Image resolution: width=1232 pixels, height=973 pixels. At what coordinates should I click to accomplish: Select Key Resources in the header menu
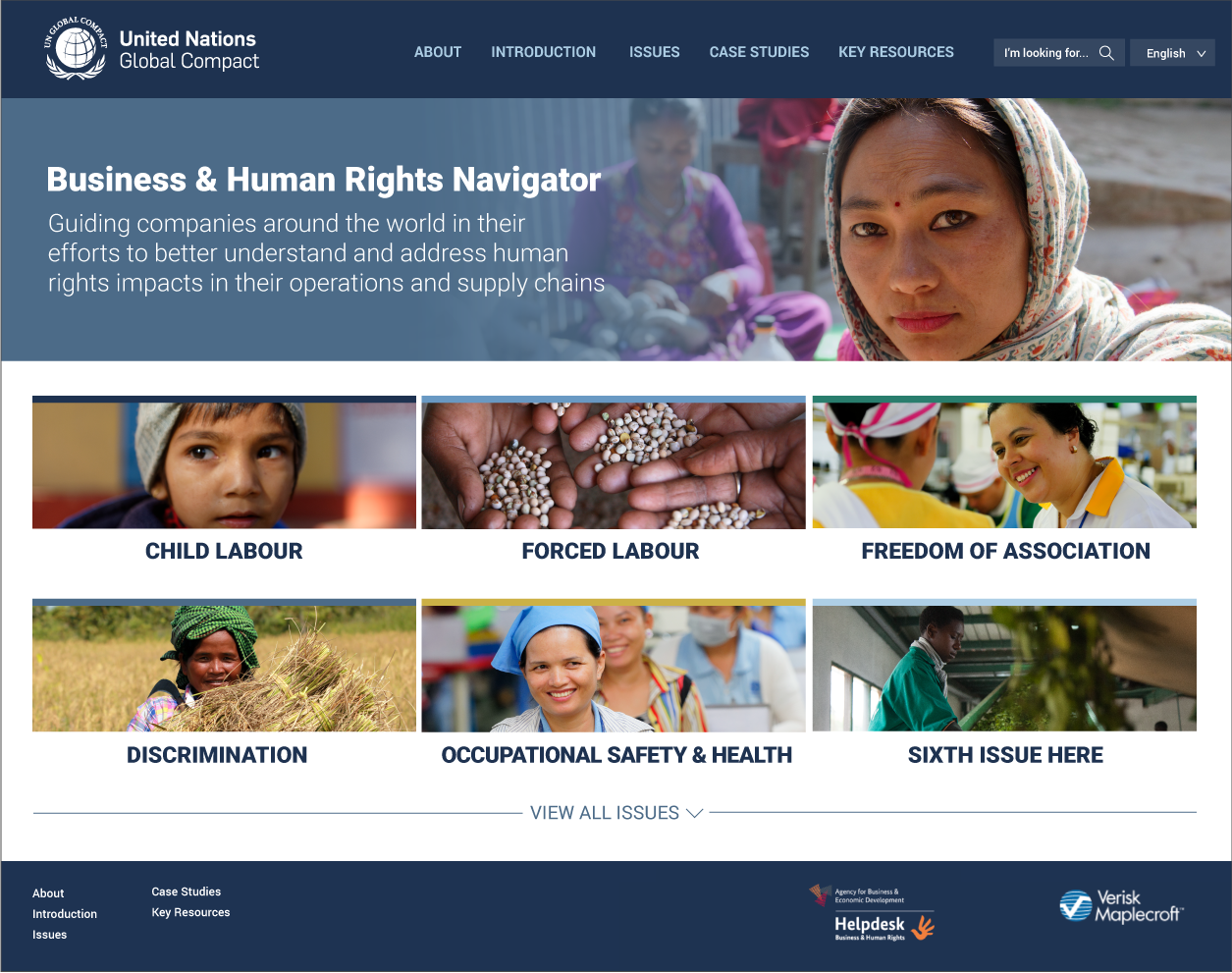pyautogui.click(x=896, y=52)
